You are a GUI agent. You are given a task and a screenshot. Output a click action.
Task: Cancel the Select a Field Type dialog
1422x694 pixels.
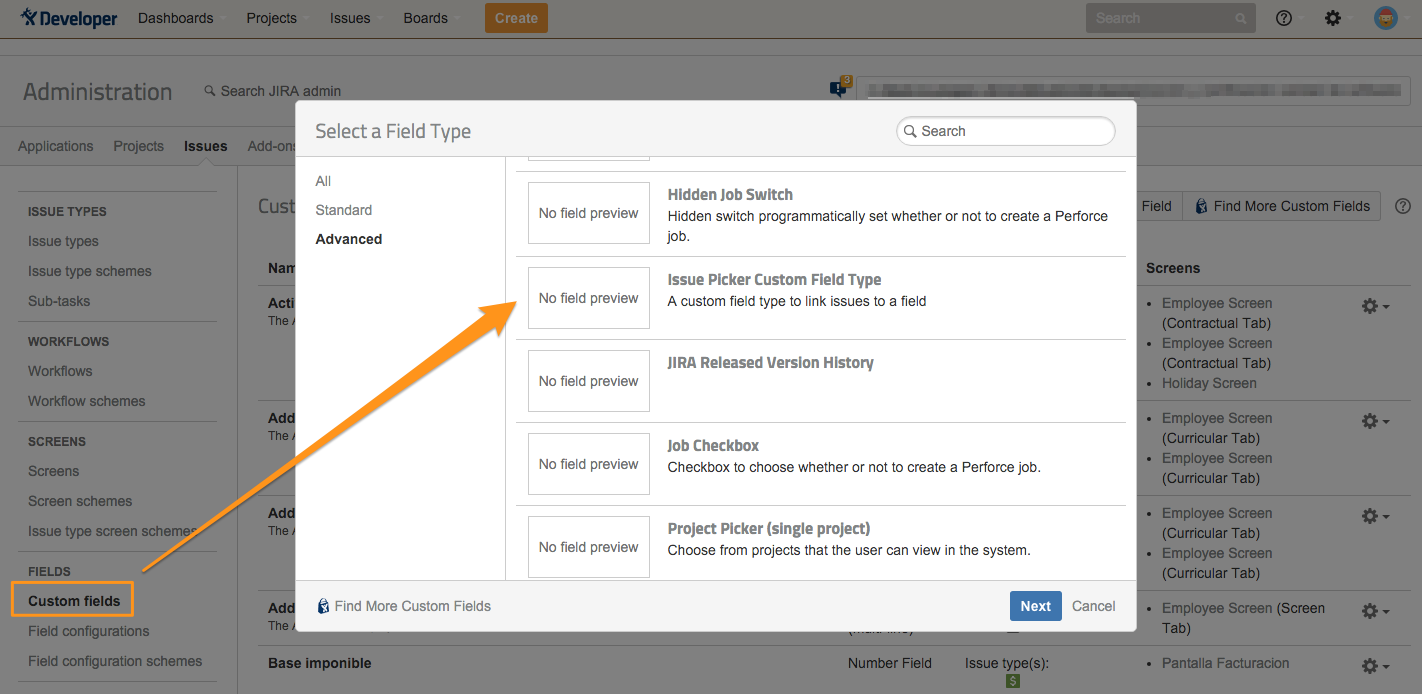coord(1093,606)
